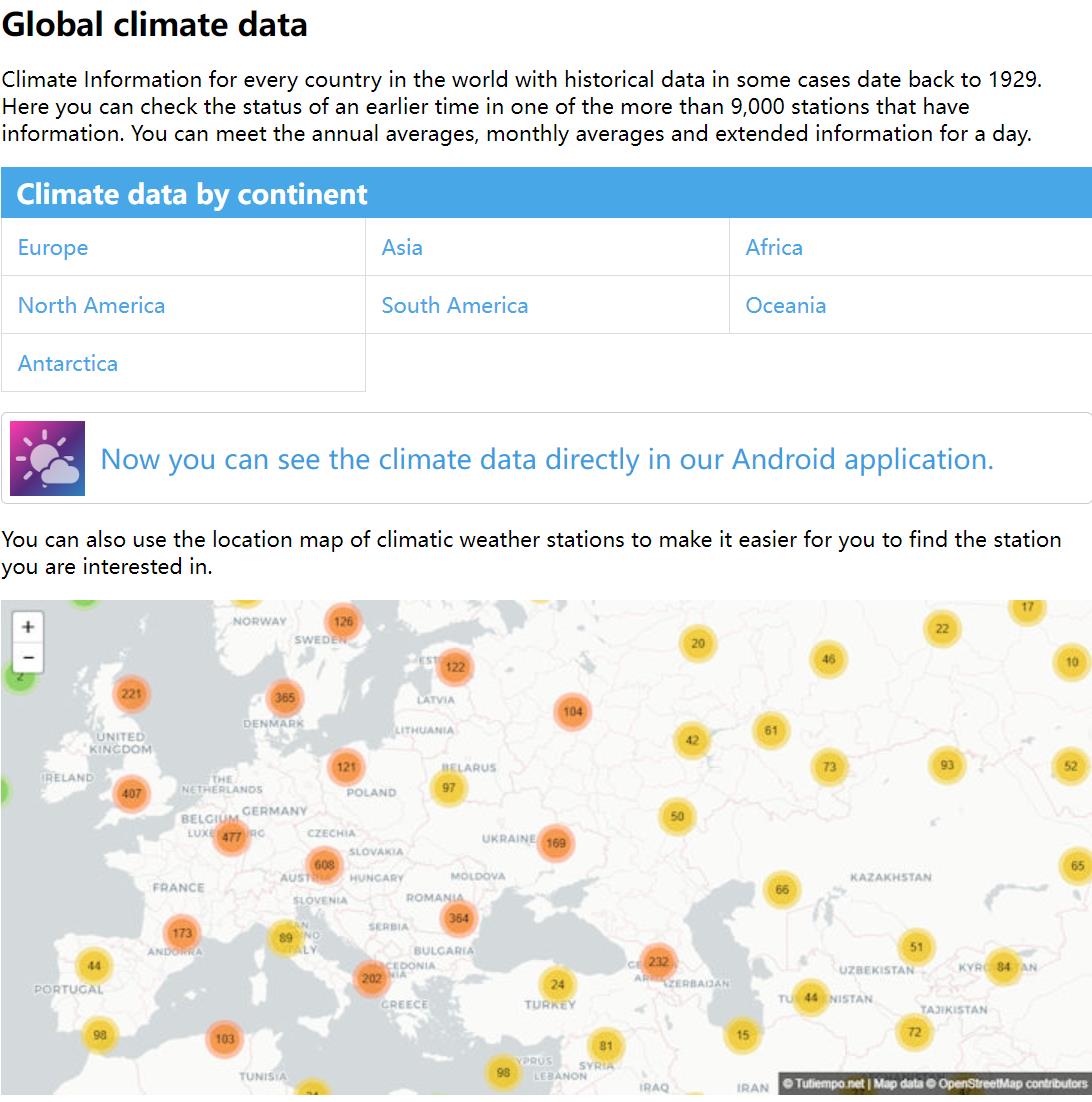
Task: Open the Android application climate data link
Action: click(547, 459)
